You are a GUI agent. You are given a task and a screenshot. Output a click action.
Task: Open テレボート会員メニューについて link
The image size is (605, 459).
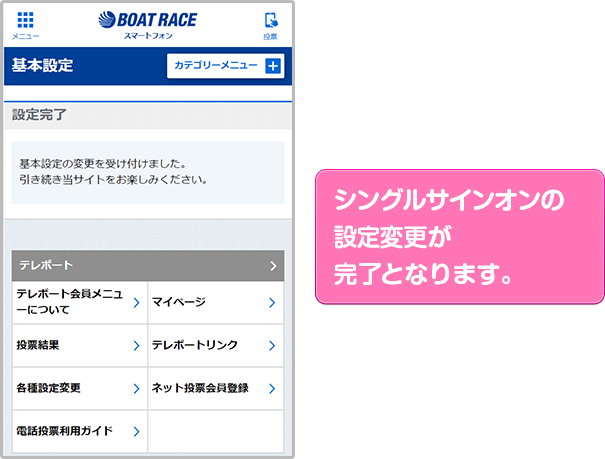70,302
